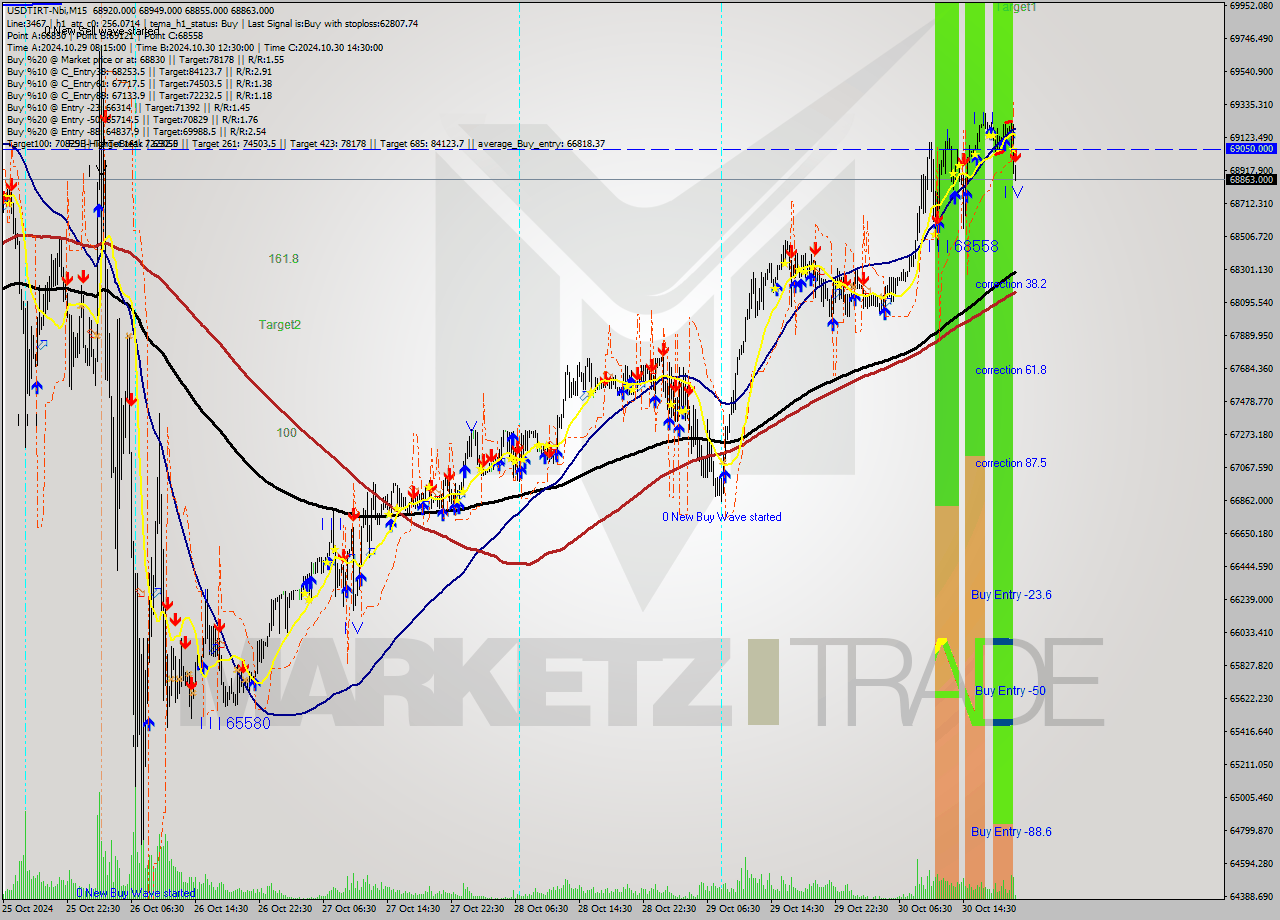The image size is (1280, 920).
Task: Click the '26 Oct 06:30' time label
Action: tap(157, 909)
